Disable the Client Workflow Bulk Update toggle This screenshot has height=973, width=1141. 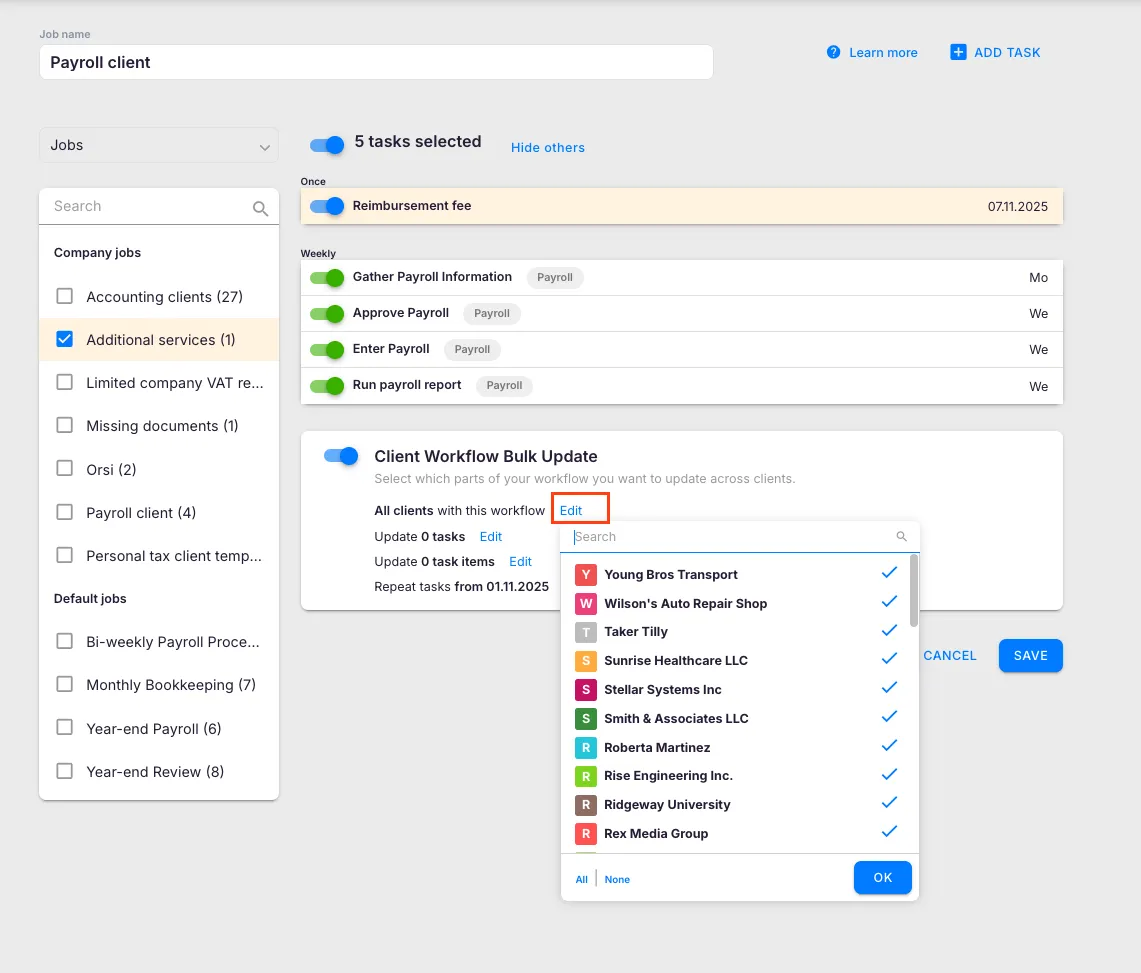341,456
